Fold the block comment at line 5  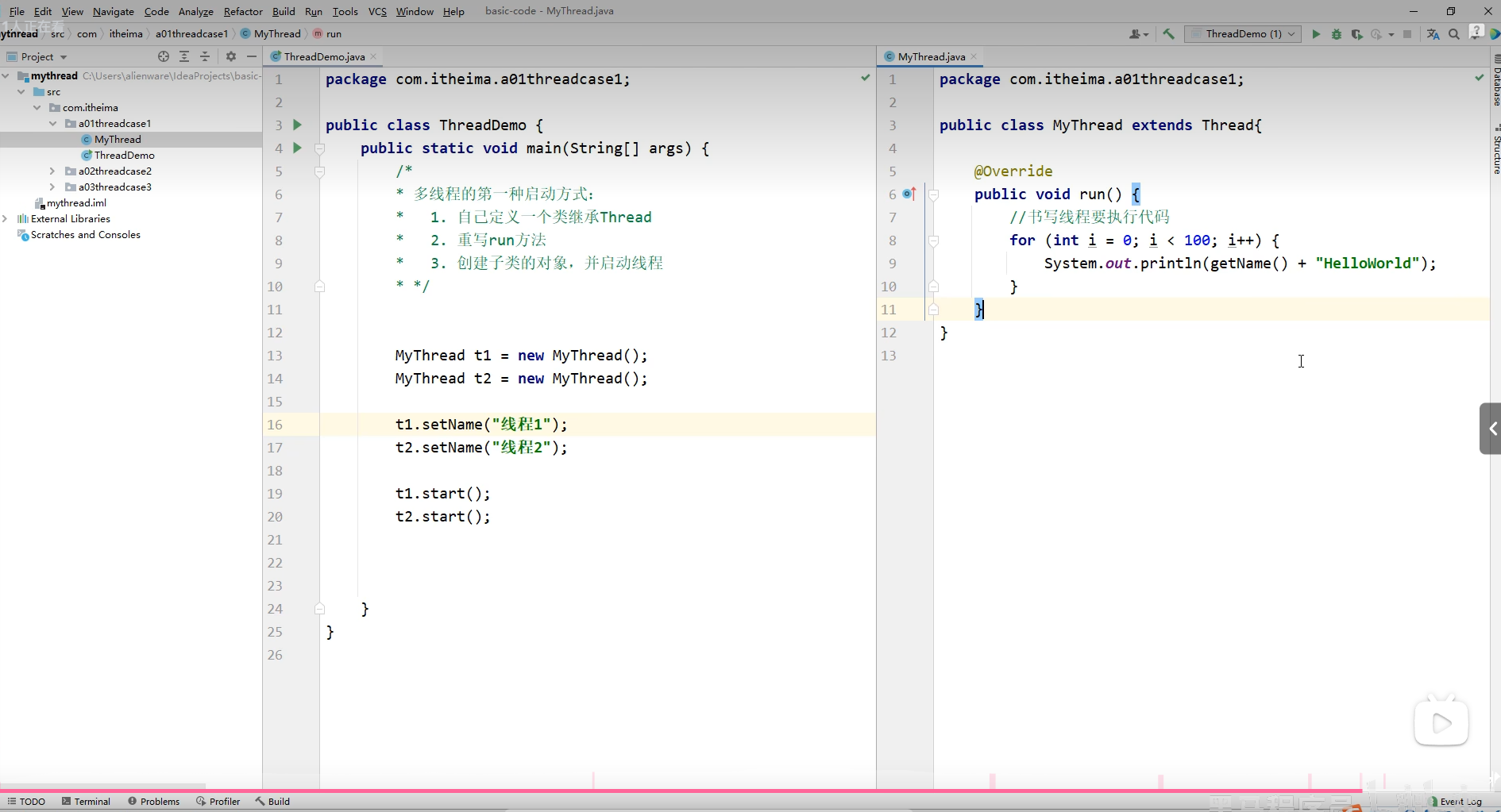click(x=320, y=171)
